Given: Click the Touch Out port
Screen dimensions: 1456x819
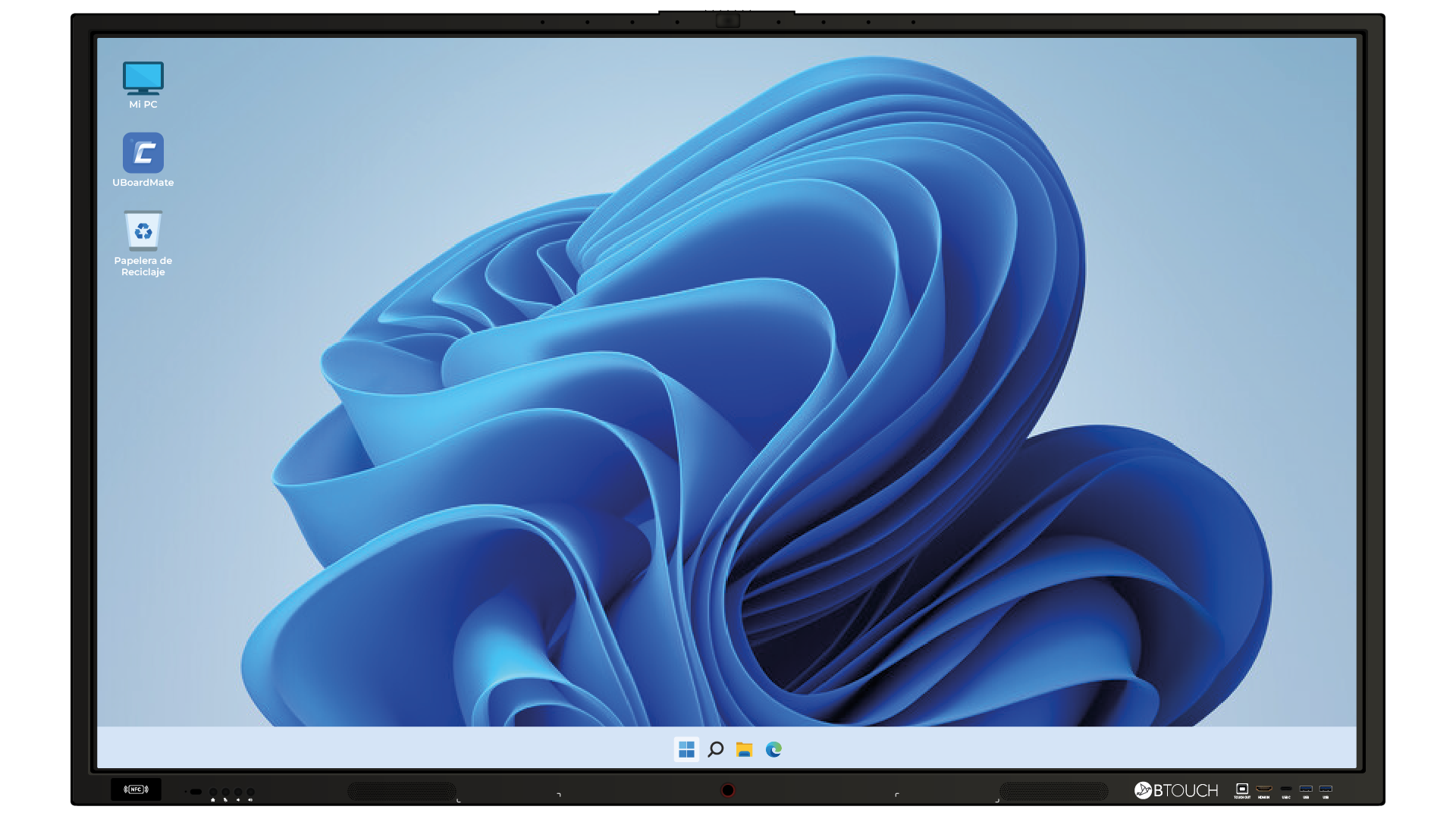Looking at the screenshot, I should [x=1242, y=789].
